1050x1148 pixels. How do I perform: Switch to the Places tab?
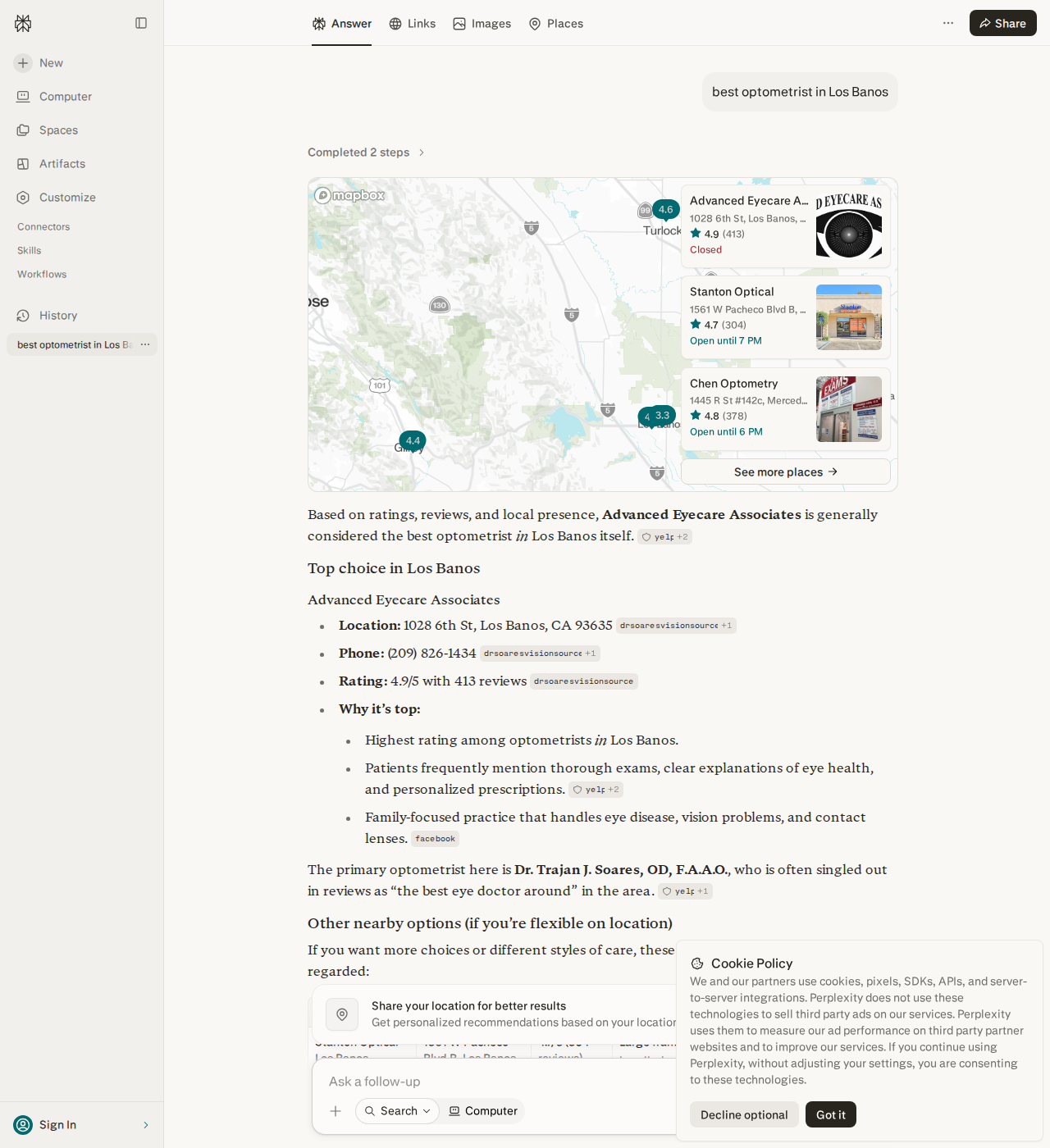click(x=556, y=24)
